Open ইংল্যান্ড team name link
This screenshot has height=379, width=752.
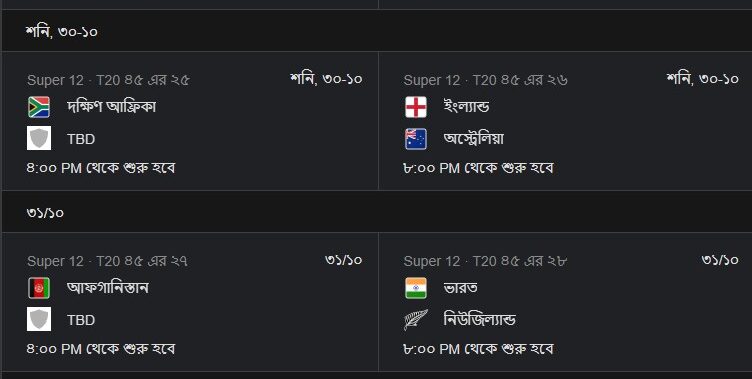466,107
